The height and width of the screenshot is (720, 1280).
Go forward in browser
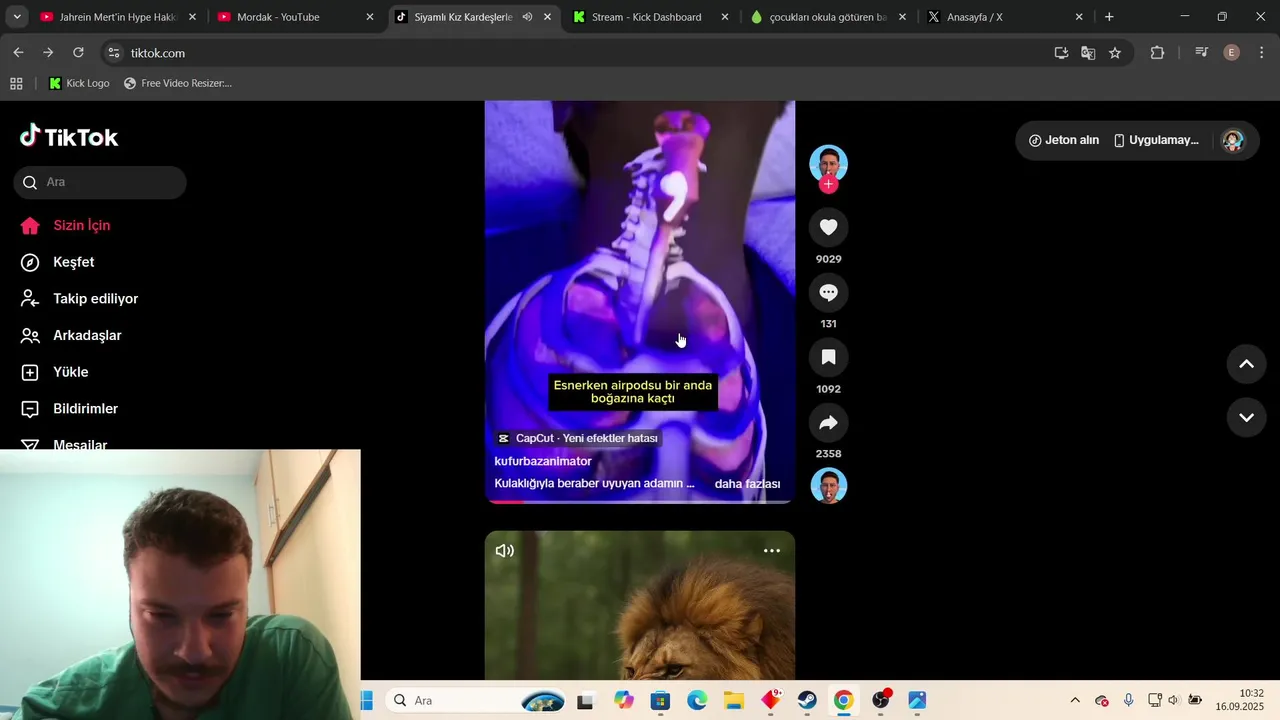click(48, 53)
